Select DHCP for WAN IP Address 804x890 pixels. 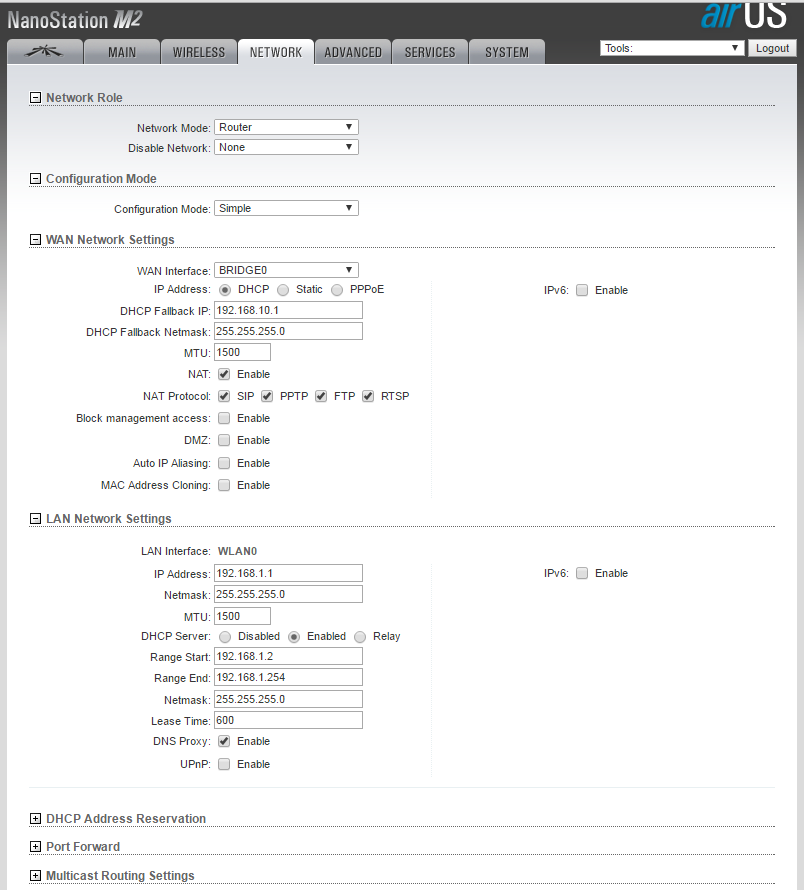[x=225, y=290]
